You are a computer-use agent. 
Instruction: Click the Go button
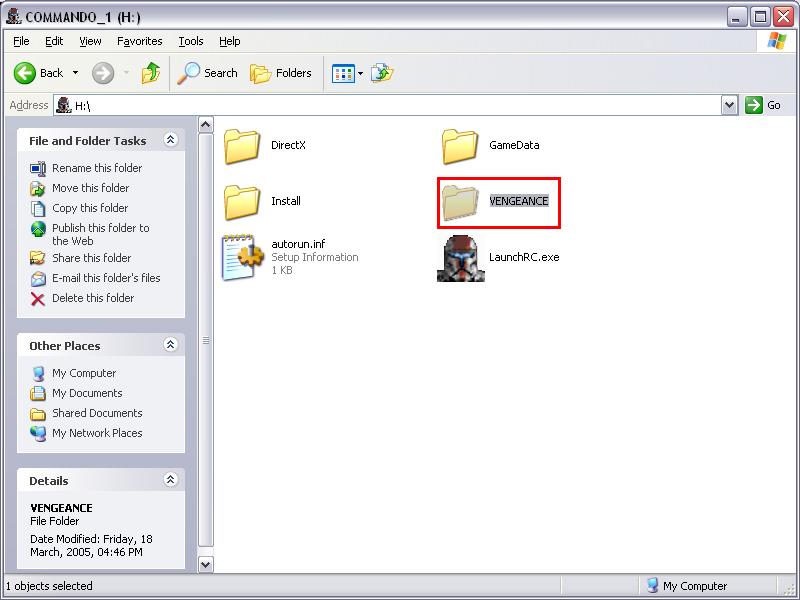point(763,105)
